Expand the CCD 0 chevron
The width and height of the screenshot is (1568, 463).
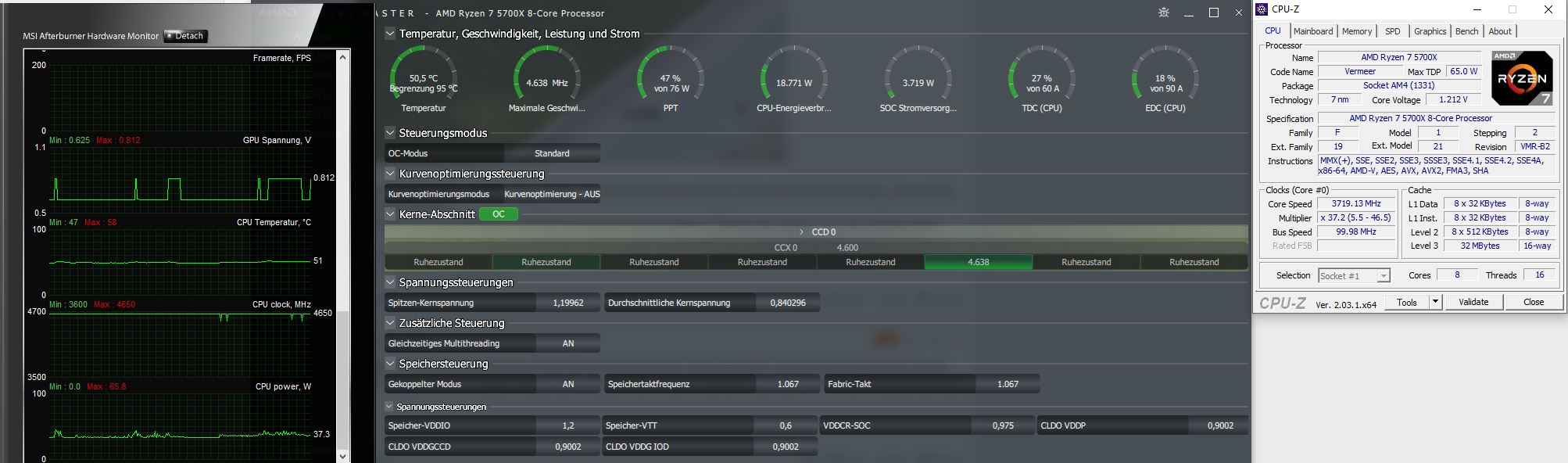pos(801,232)
